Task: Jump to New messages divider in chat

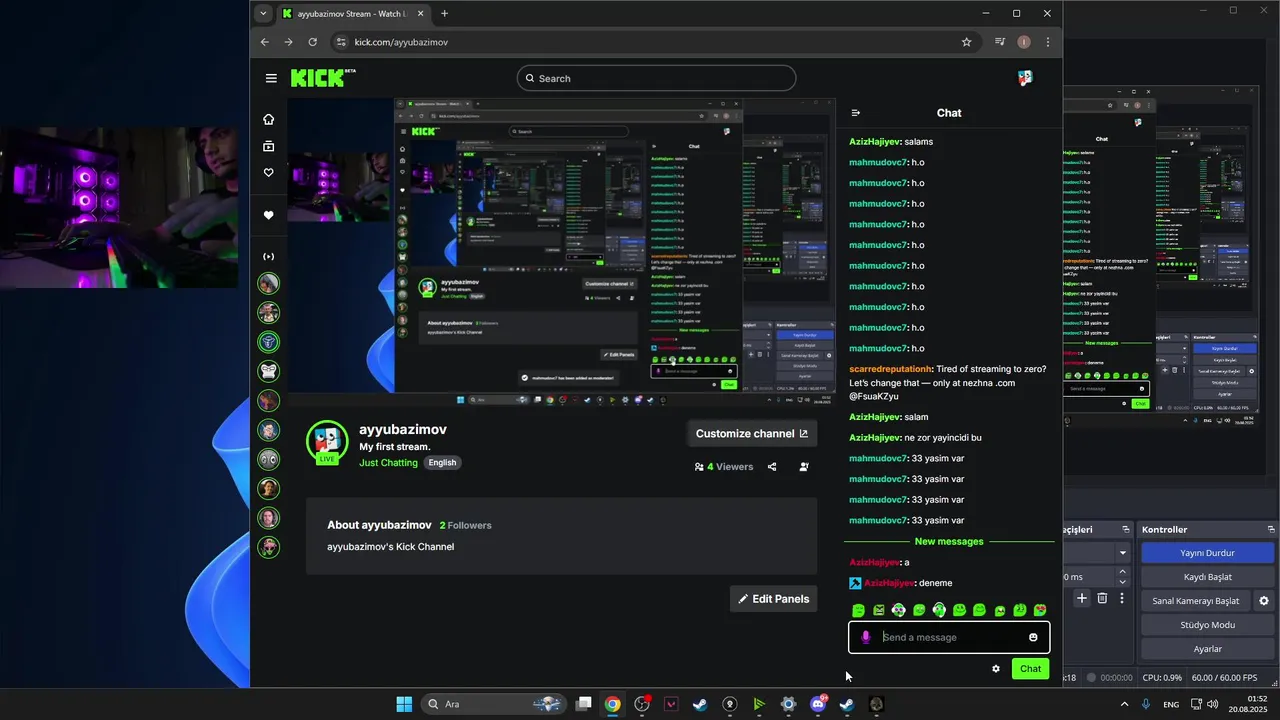Action: point(949,541)
